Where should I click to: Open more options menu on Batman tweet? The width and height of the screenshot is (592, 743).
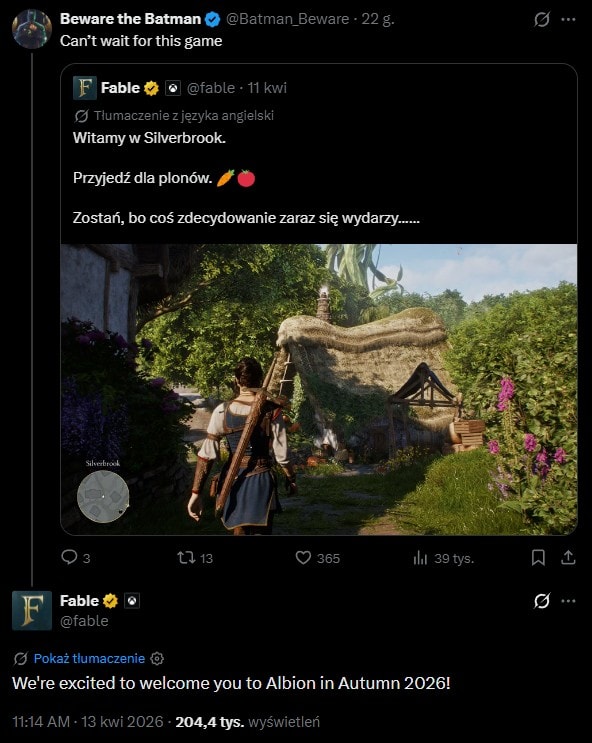click(568, 19)
